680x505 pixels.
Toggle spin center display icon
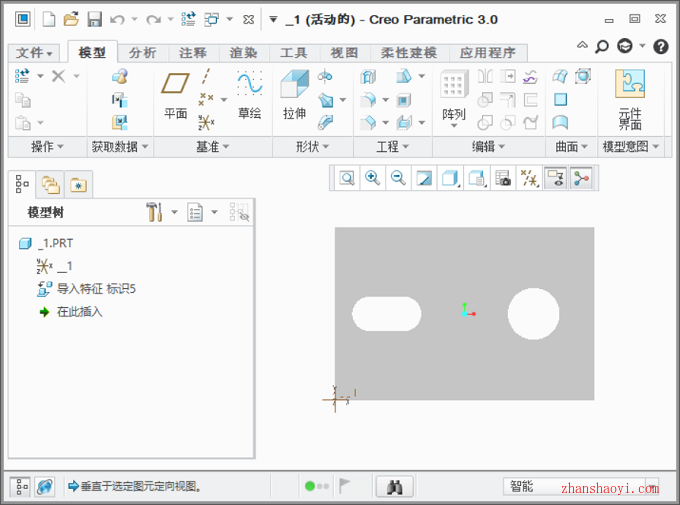(581, 178)
